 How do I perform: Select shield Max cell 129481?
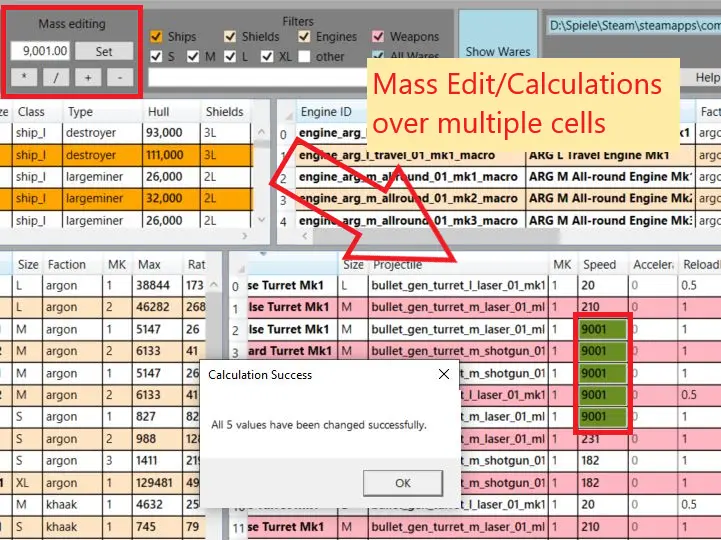coord(157,483)
